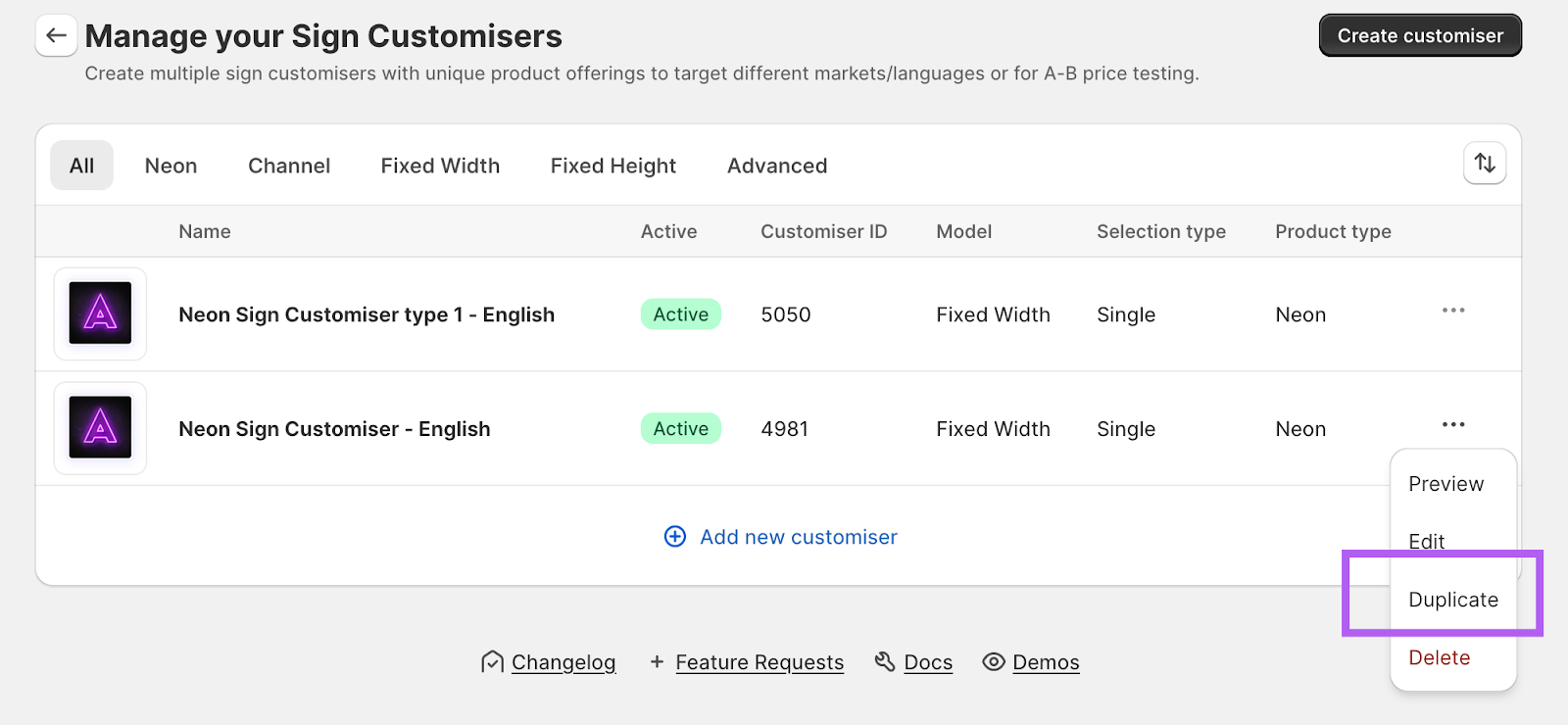Open the Feature Requests link
Screen dimensions: 1568x725
(x=759, y=662)
